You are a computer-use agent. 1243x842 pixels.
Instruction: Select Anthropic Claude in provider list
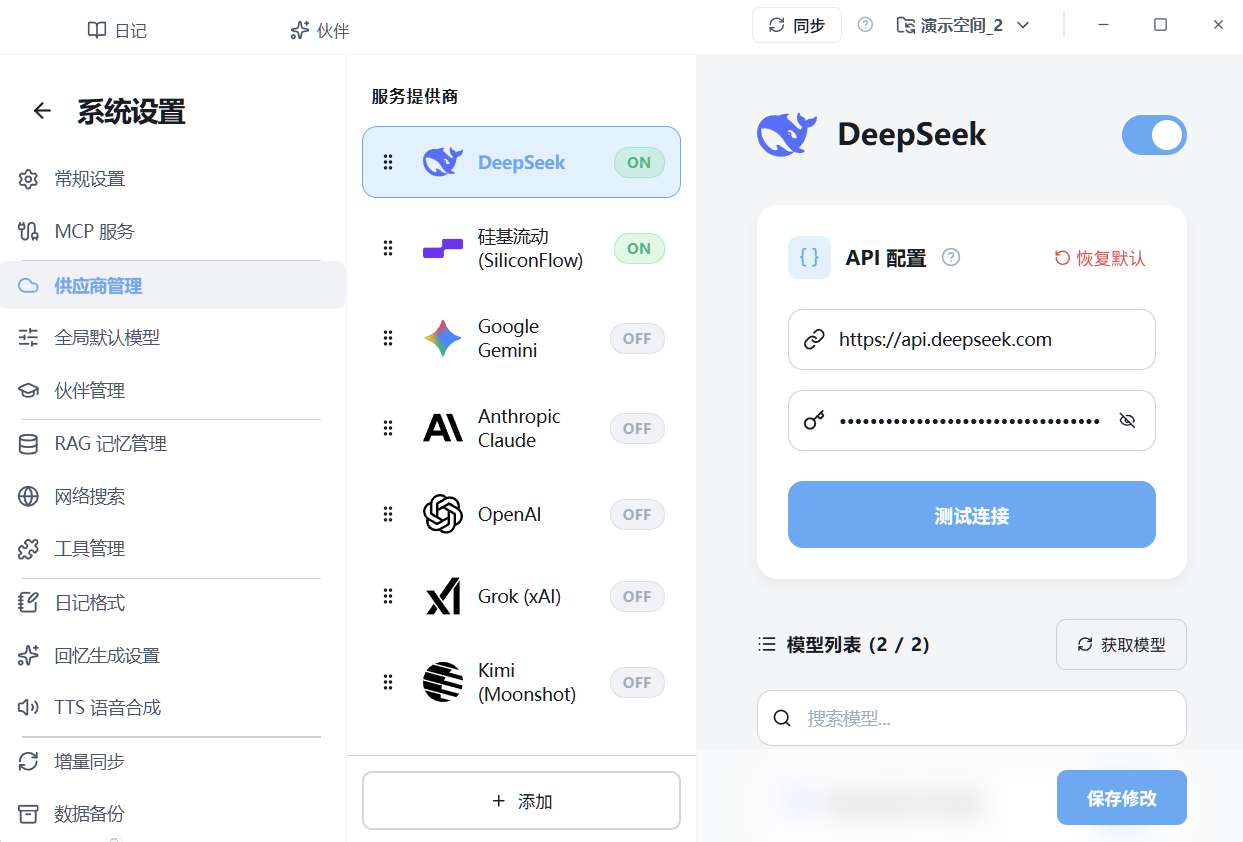coord(521,429)
